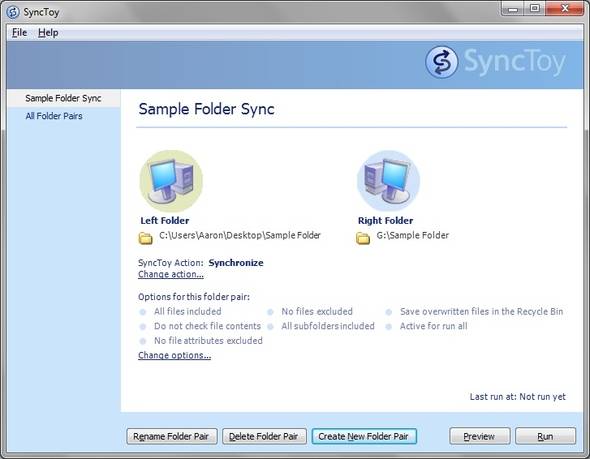Open the Help menu
Viewport: 590px width, 459px height.
pyautogui.click(x=48, y=33)
